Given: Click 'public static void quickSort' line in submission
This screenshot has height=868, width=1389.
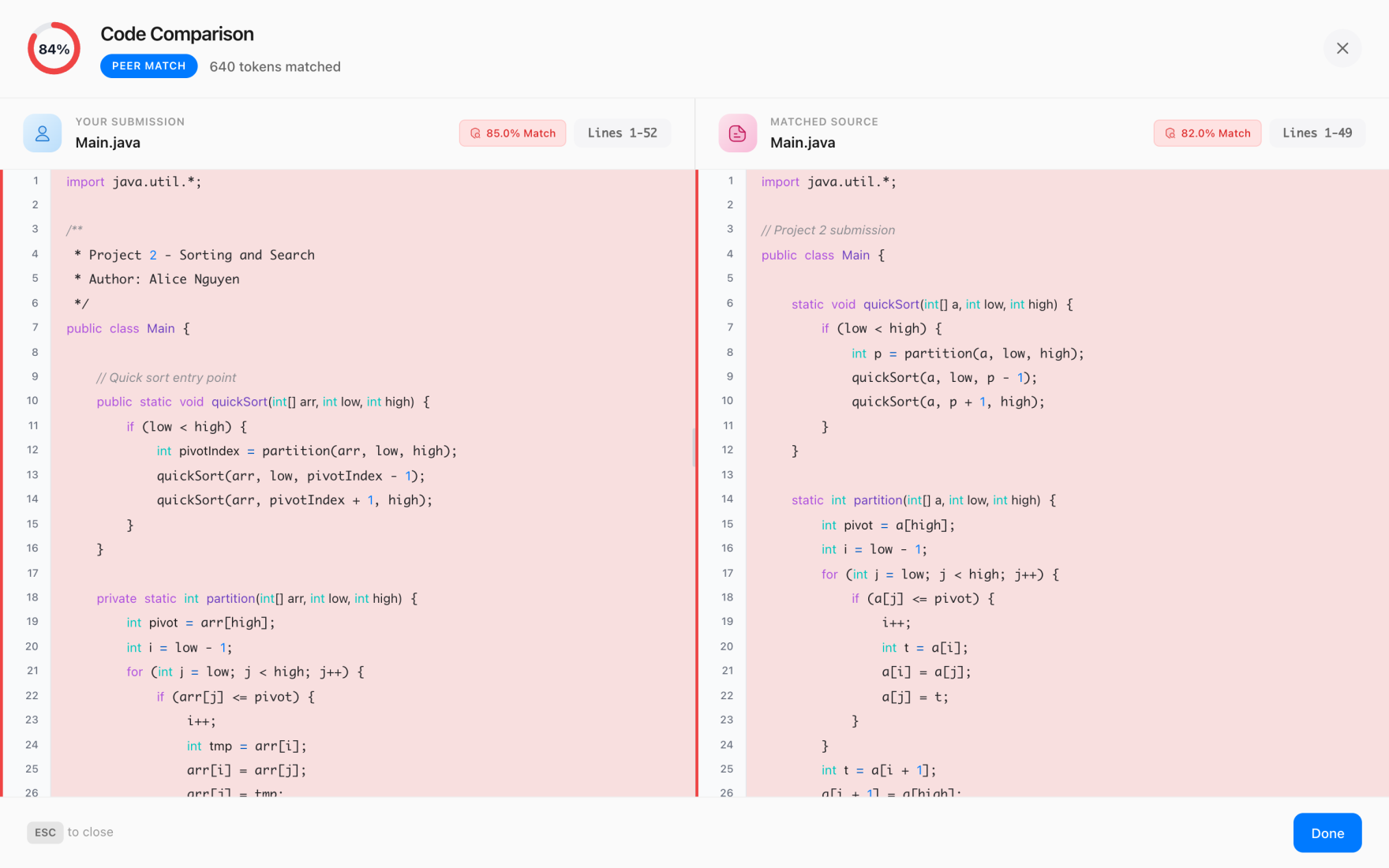Looking at the screenshot, I should point(263,402).
